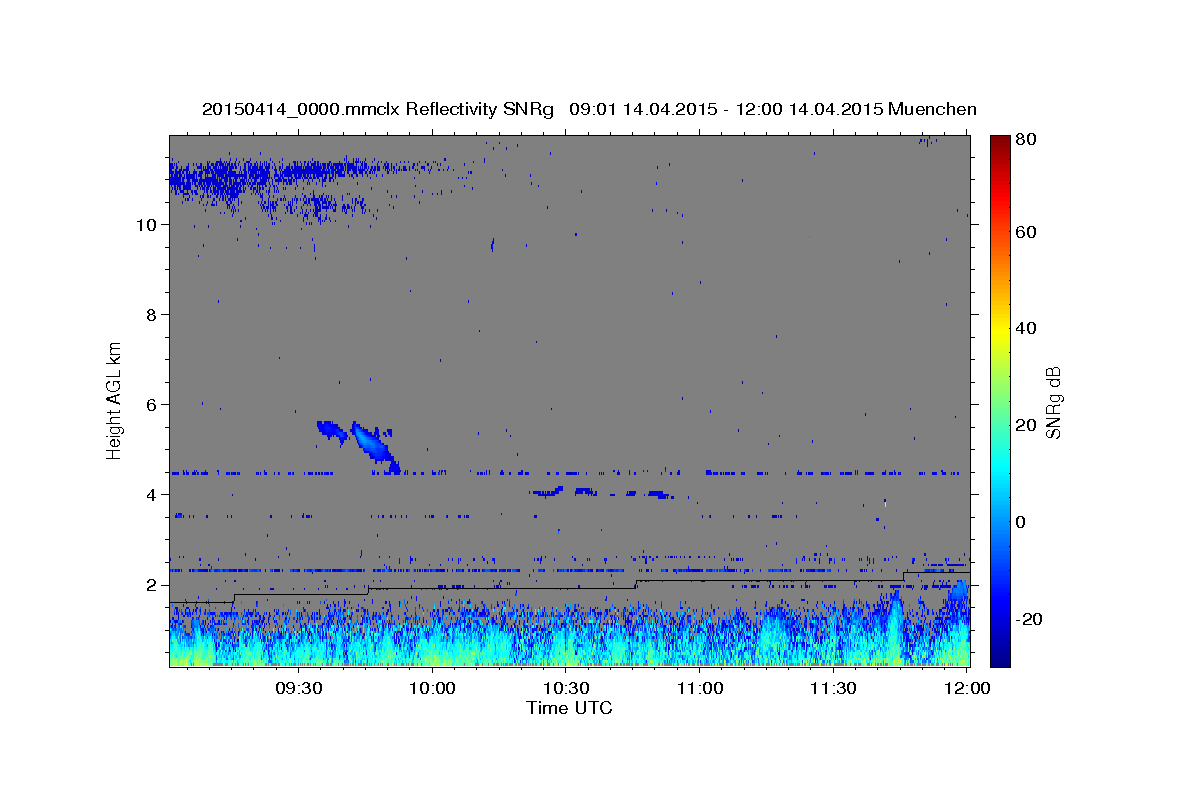This screenshot has height=800, width=1200.
Task: Click the 12:00 time tick label
Action: [x=966, y=688]
